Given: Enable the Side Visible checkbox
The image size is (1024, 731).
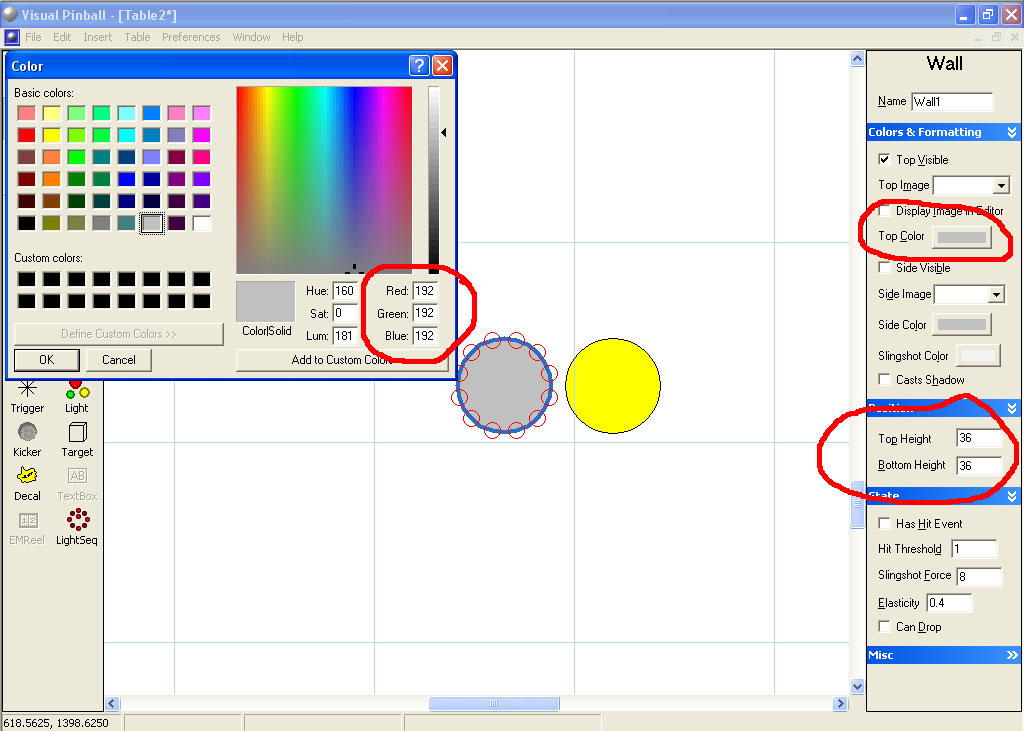Looking at the screenshot, I should tap(884, 268).
